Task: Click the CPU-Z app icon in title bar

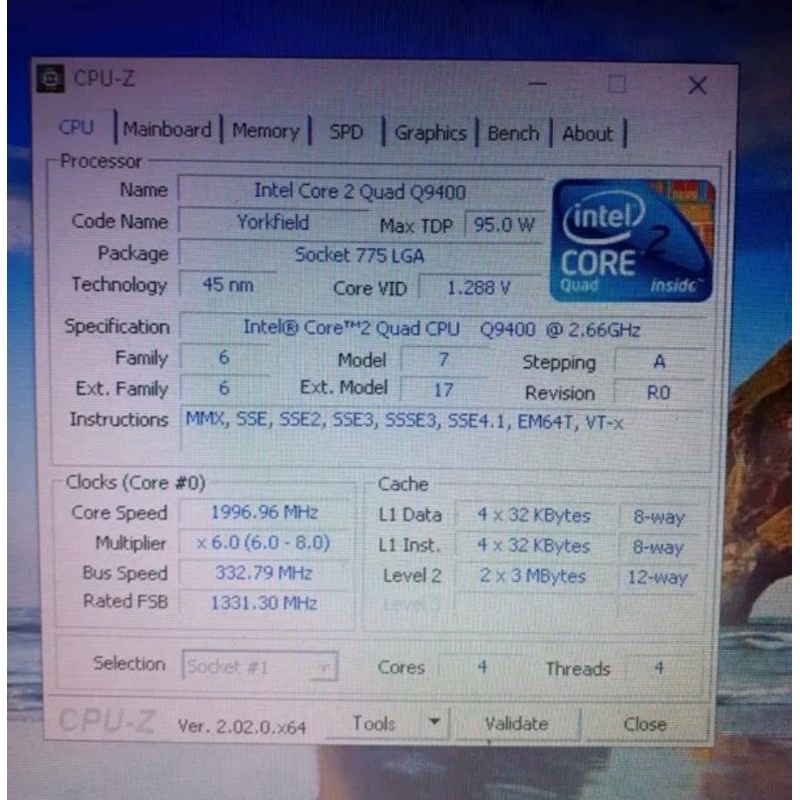Action: [x=51, y=79]
